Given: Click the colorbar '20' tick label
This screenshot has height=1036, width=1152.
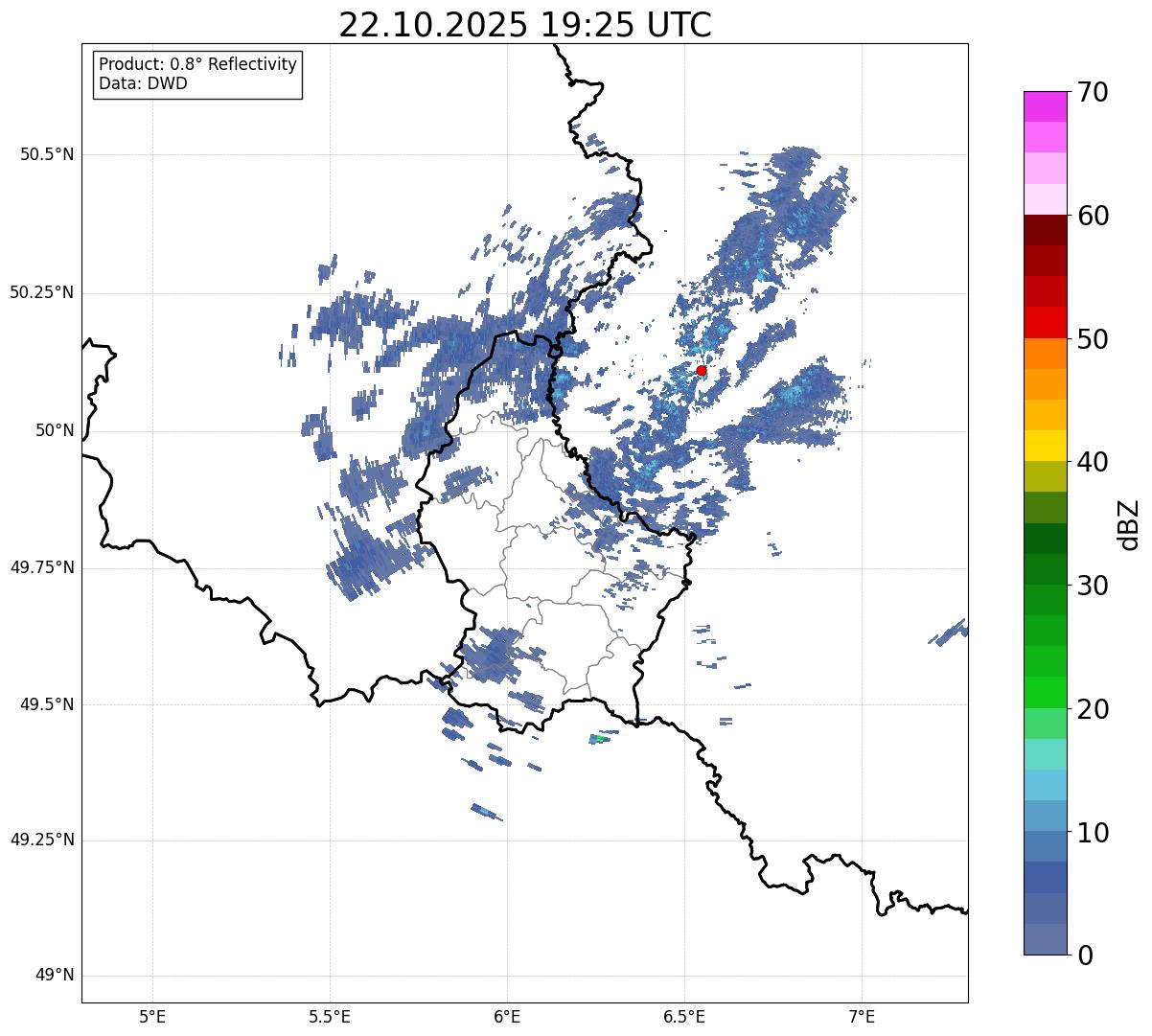Looking at the screenshot, I should tap(1093, 709).
